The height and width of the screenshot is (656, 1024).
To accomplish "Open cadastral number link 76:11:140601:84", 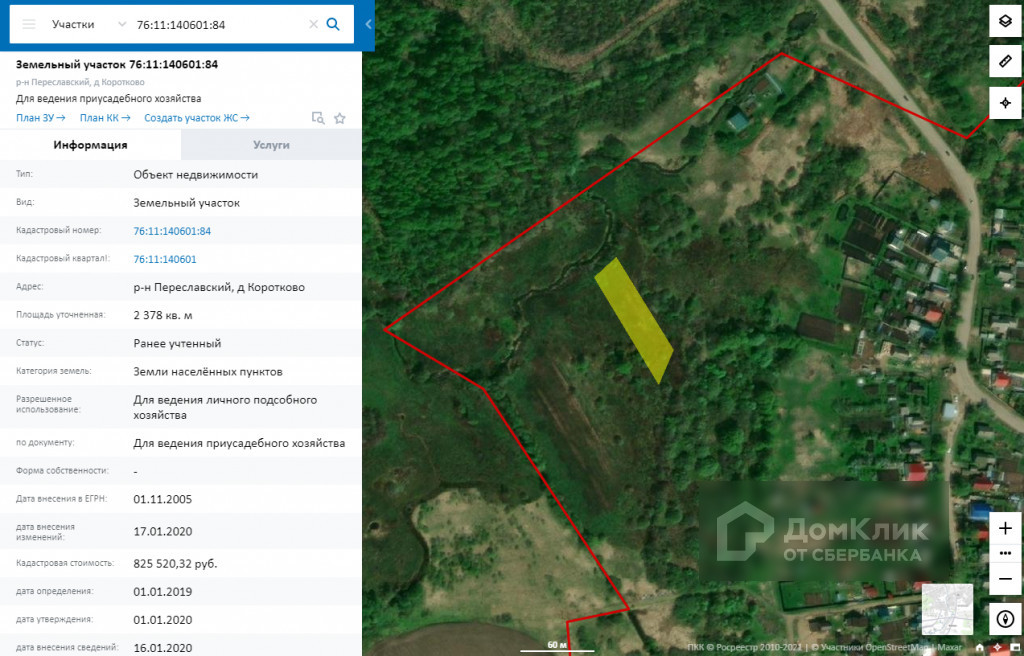I will [x=172, y=231].
